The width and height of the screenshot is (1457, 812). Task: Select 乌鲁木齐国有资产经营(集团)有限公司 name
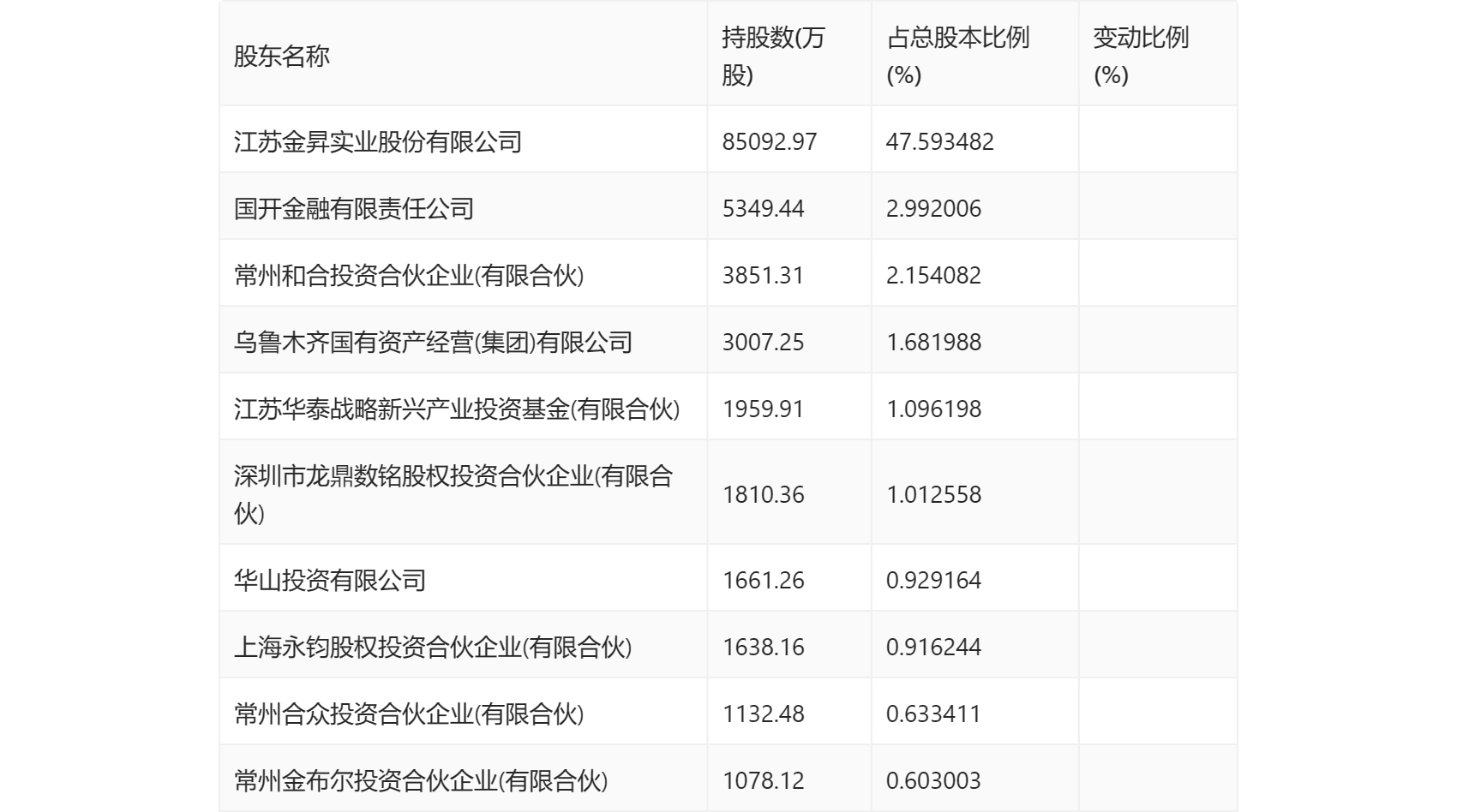click(433, 342)
